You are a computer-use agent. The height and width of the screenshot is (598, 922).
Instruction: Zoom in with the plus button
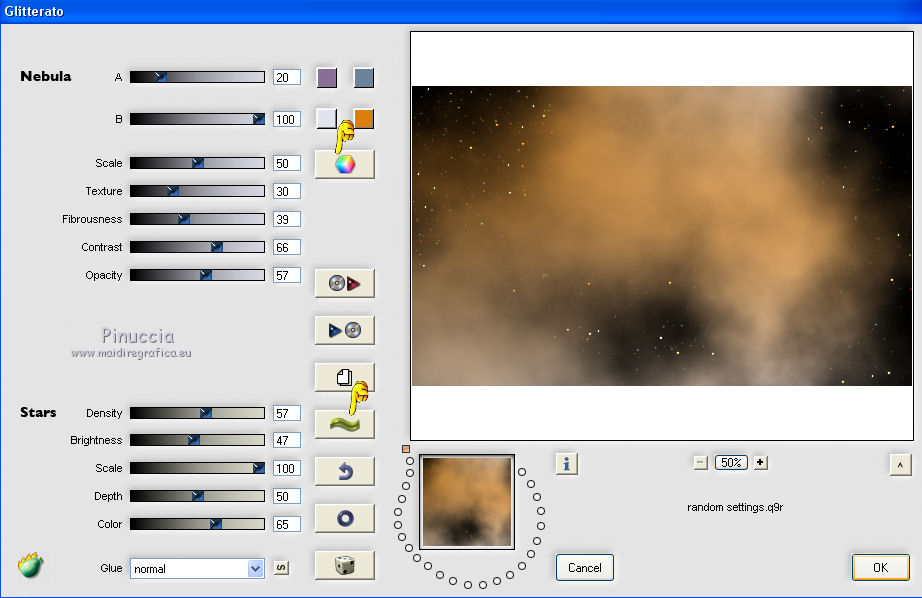coord(760,463)
